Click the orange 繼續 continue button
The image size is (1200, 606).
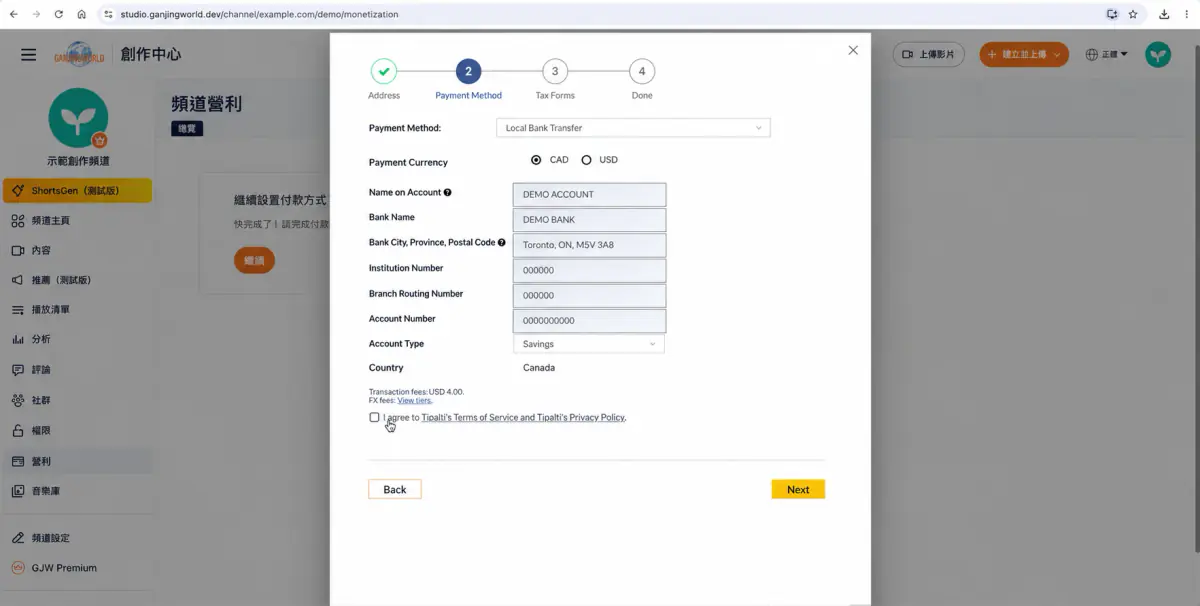pos(254,260)
